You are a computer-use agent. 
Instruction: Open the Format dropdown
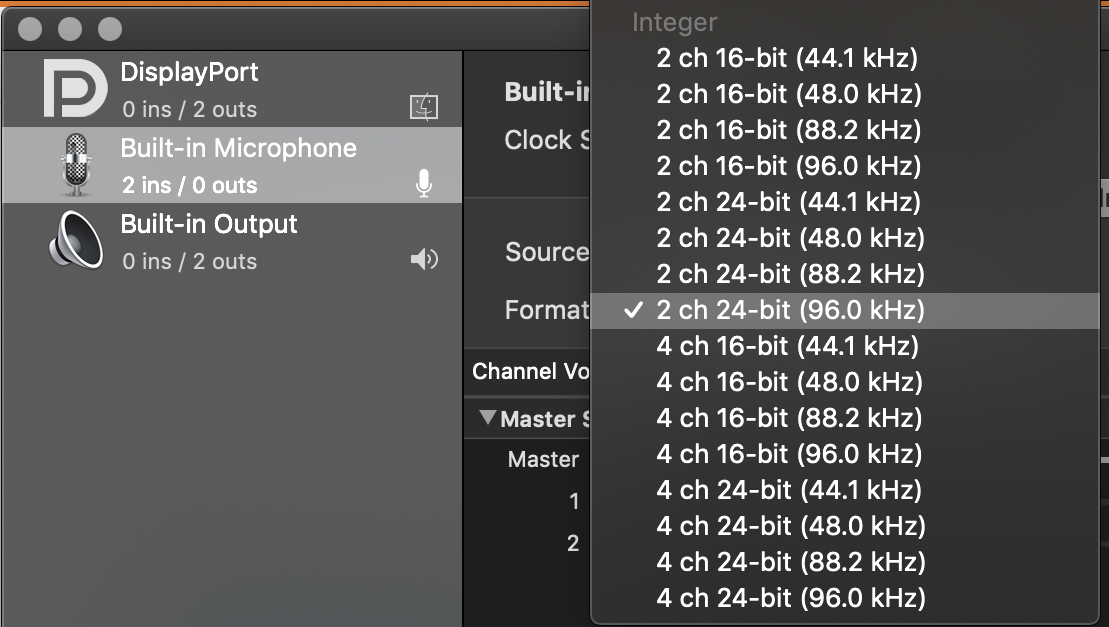click(545, 310)
